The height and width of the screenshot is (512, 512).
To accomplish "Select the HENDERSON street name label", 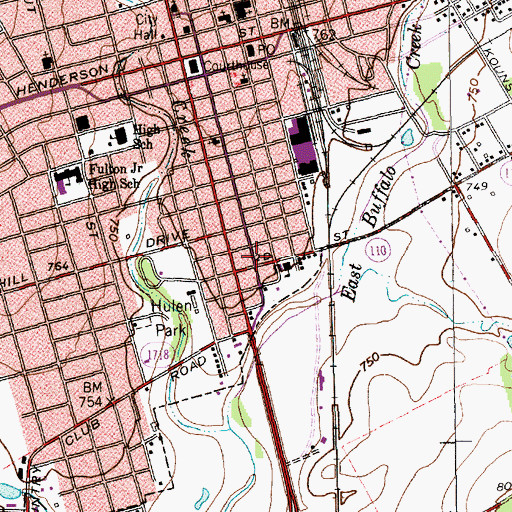I will click(63, 79).
